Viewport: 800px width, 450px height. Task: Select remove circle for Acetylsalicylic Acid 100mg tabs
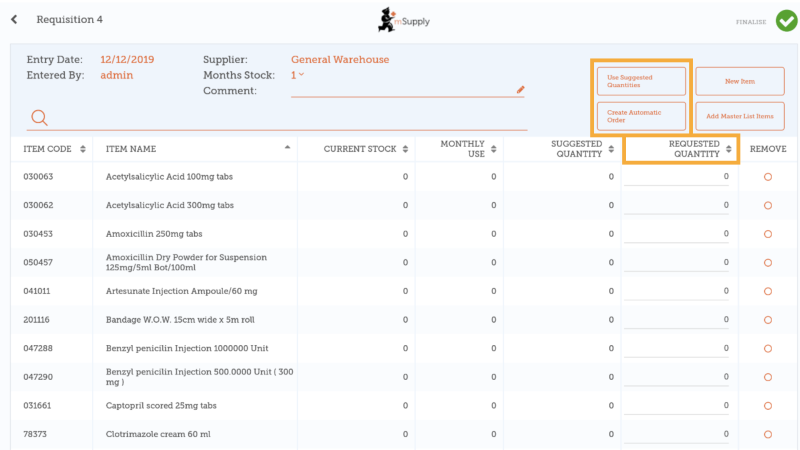tap(767, 177)
